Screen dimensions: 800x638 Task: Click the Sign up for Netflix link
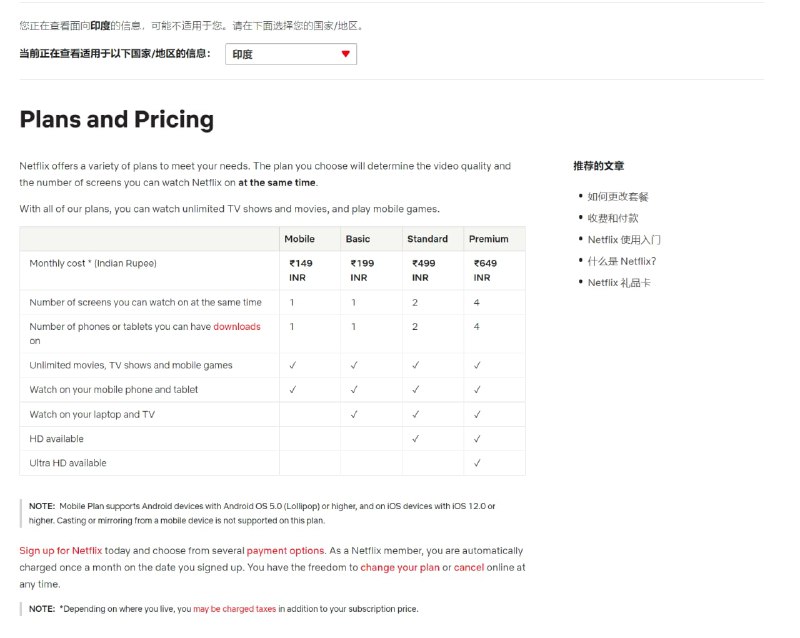(61, 551)
